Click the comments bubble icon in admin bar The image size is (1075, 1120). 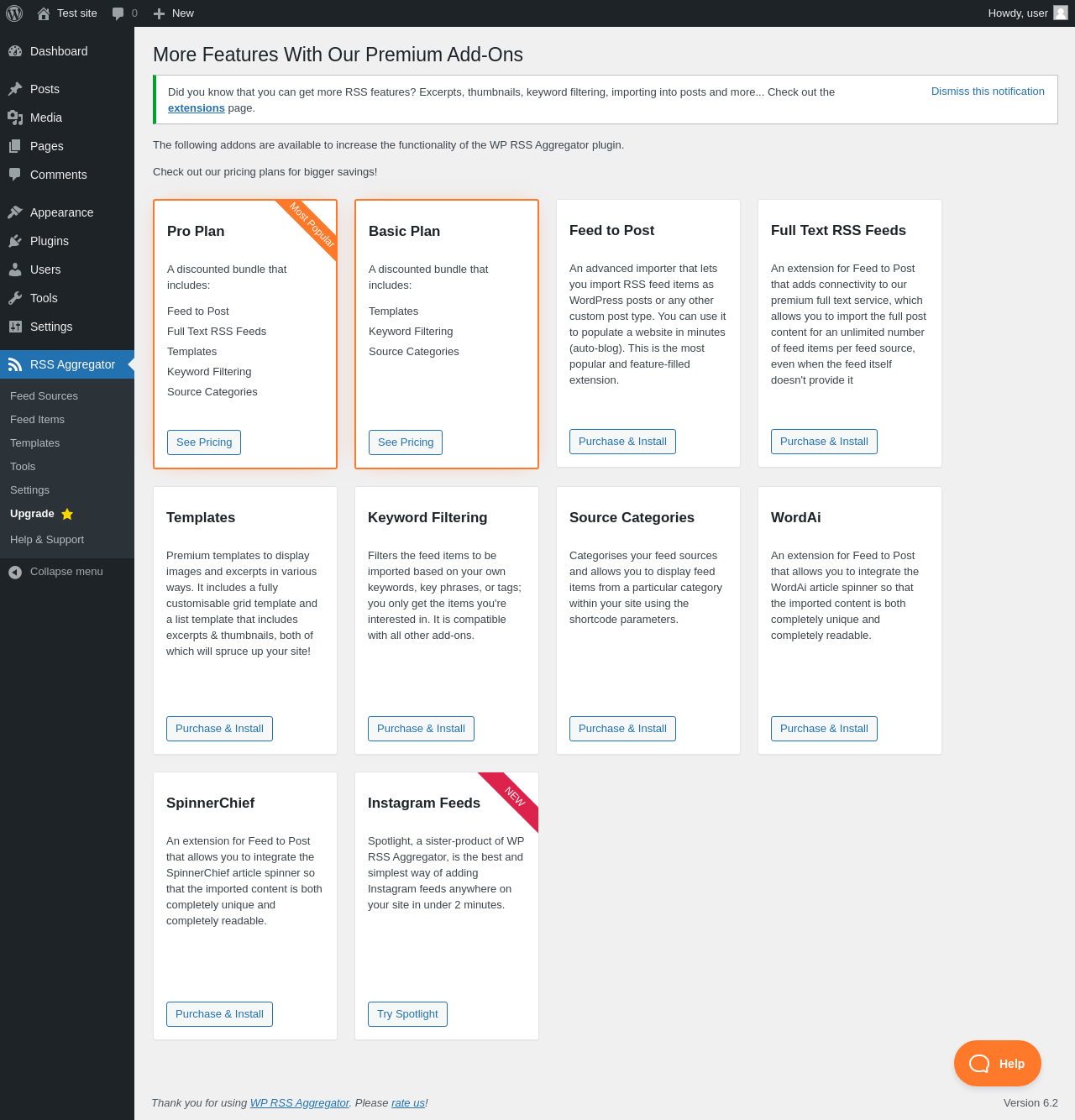click(118, 13)
